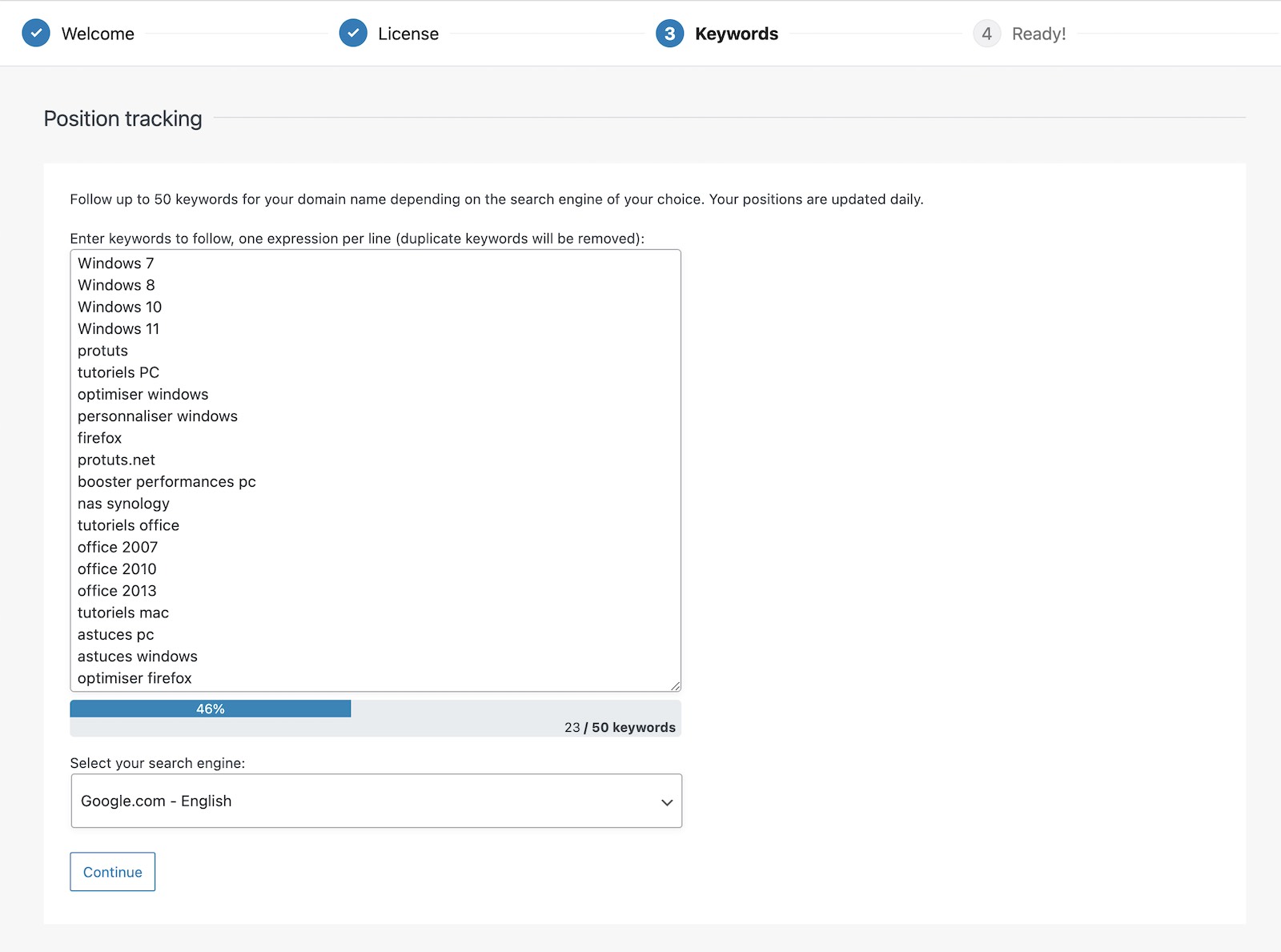1281x952 pixels.
Task: Click the 'astuces pc' keyword line
Action: pyautogui.click(x=116, y=635)
